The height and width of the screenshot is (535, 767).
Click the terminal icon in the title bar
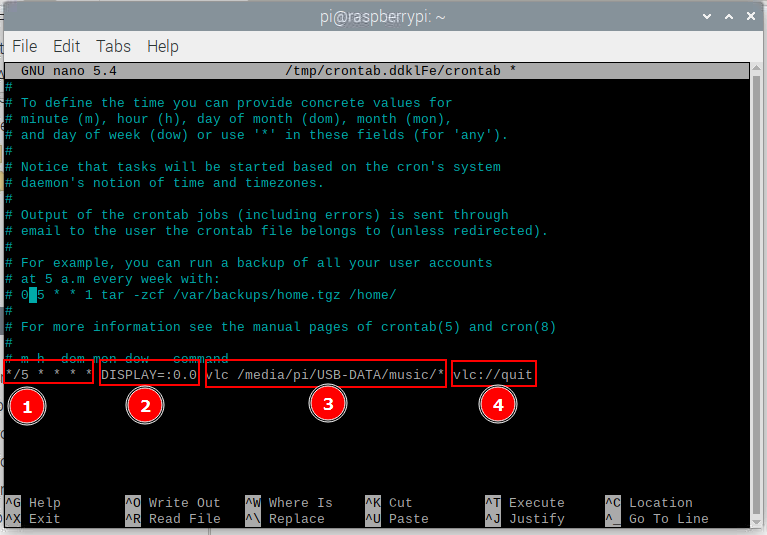pos(18,16)
